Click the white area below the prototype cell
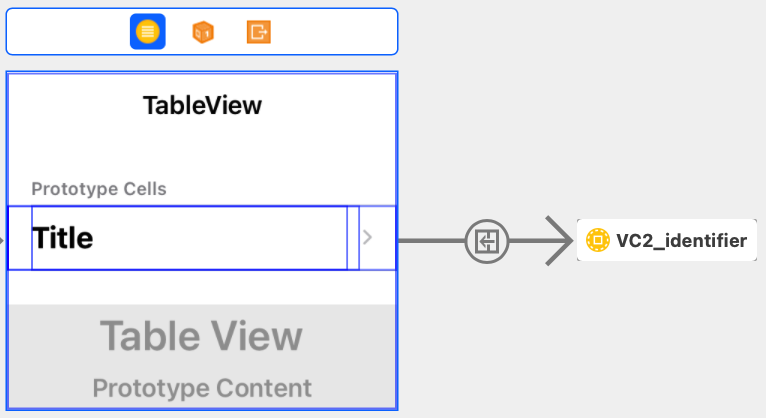This screenshot has height=418, width=766. click(202, 287)
